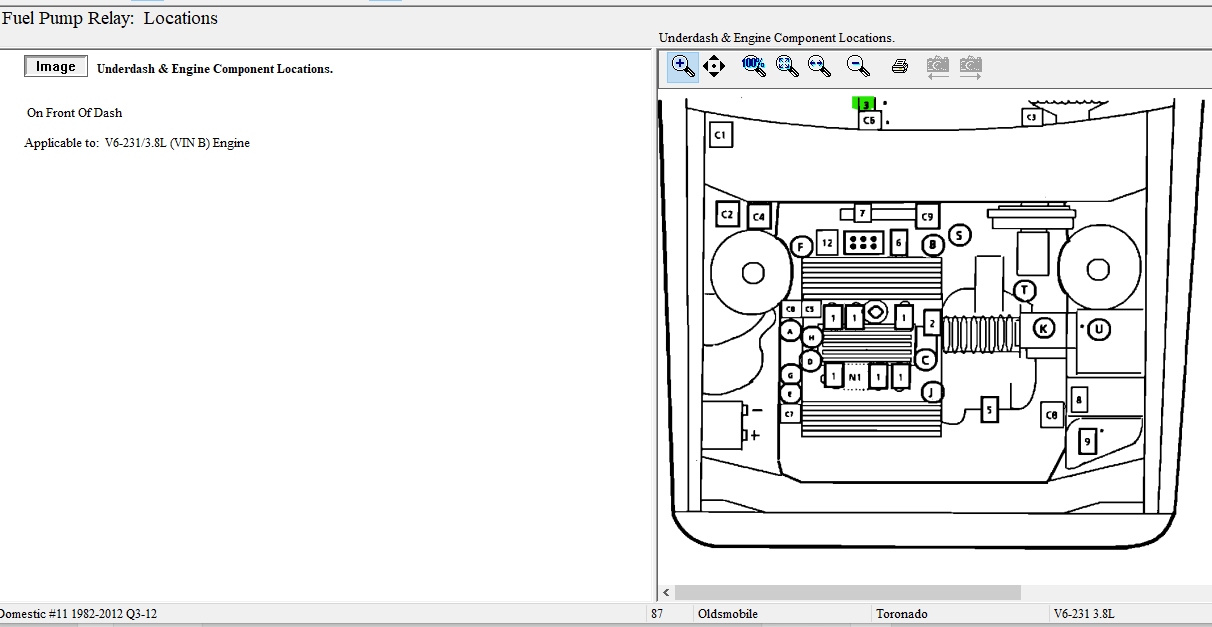The width and height of the screenshot is (1212, 627).
Task: Click connector C6 label in diagram
Action: click(869, 120)
